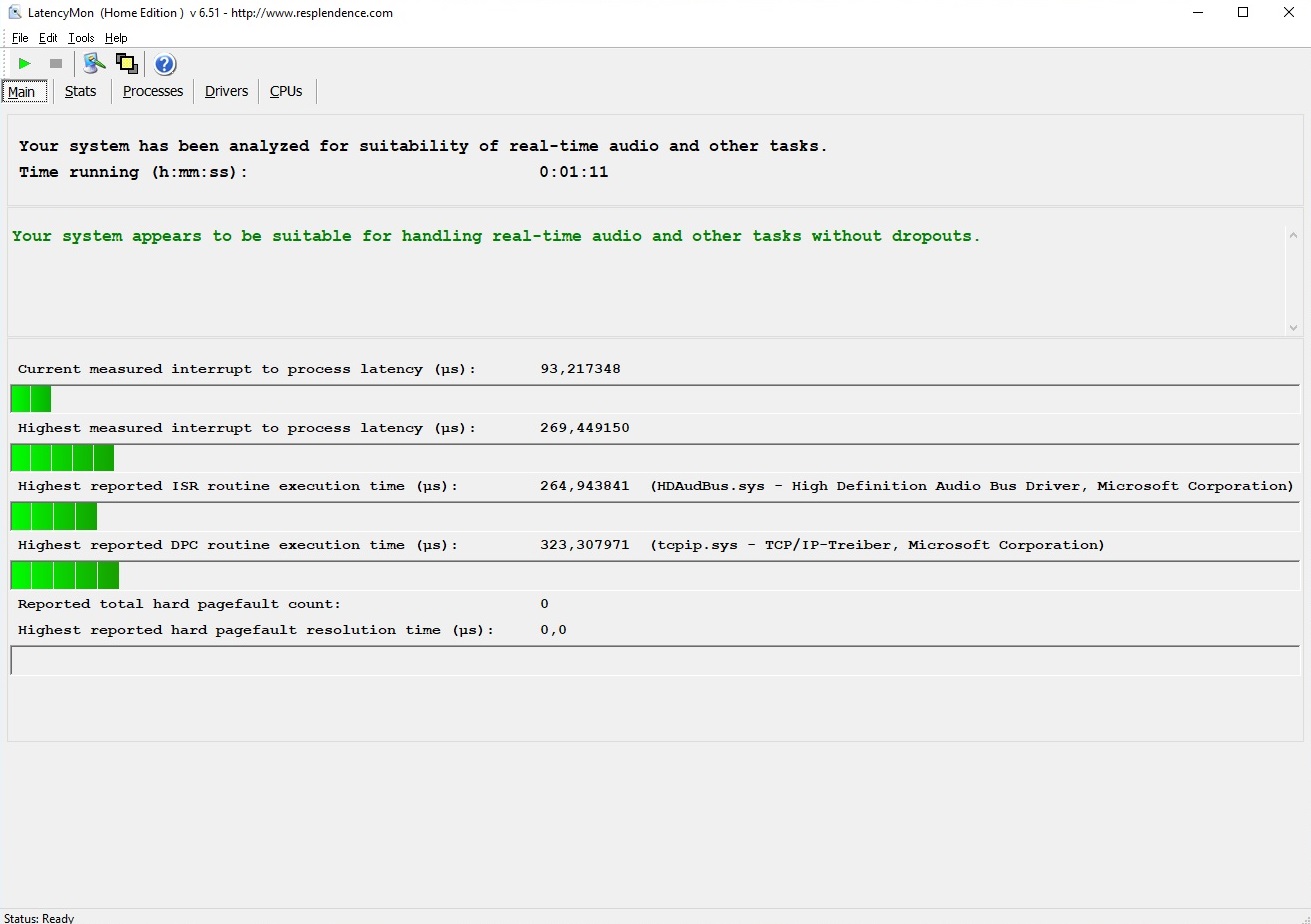Click the grey stop monitoring icon
The width and height of the screenshot is (1311, 924).
(56, 64)
